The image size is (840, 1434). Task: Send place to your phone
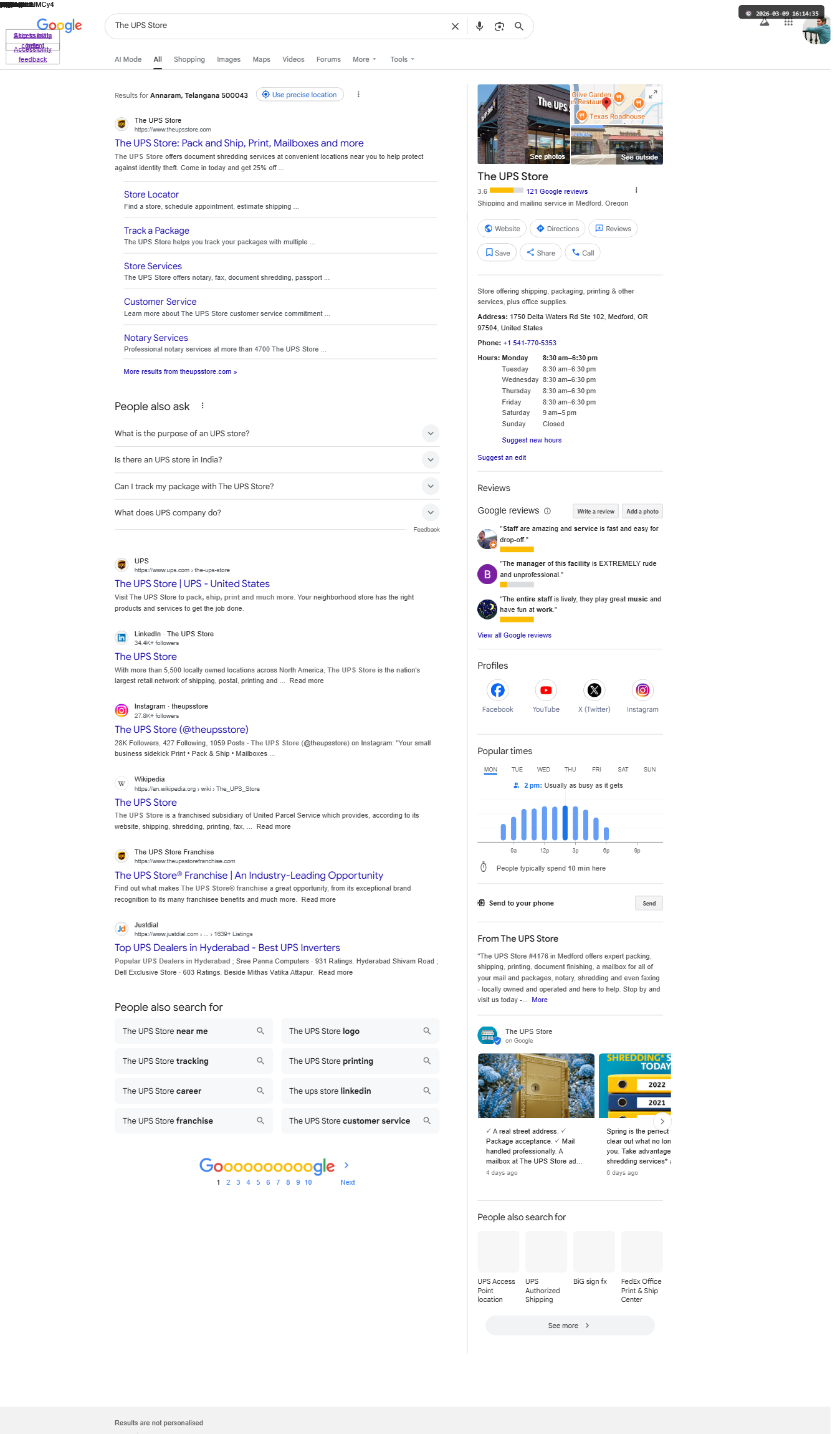pos(649,903)
